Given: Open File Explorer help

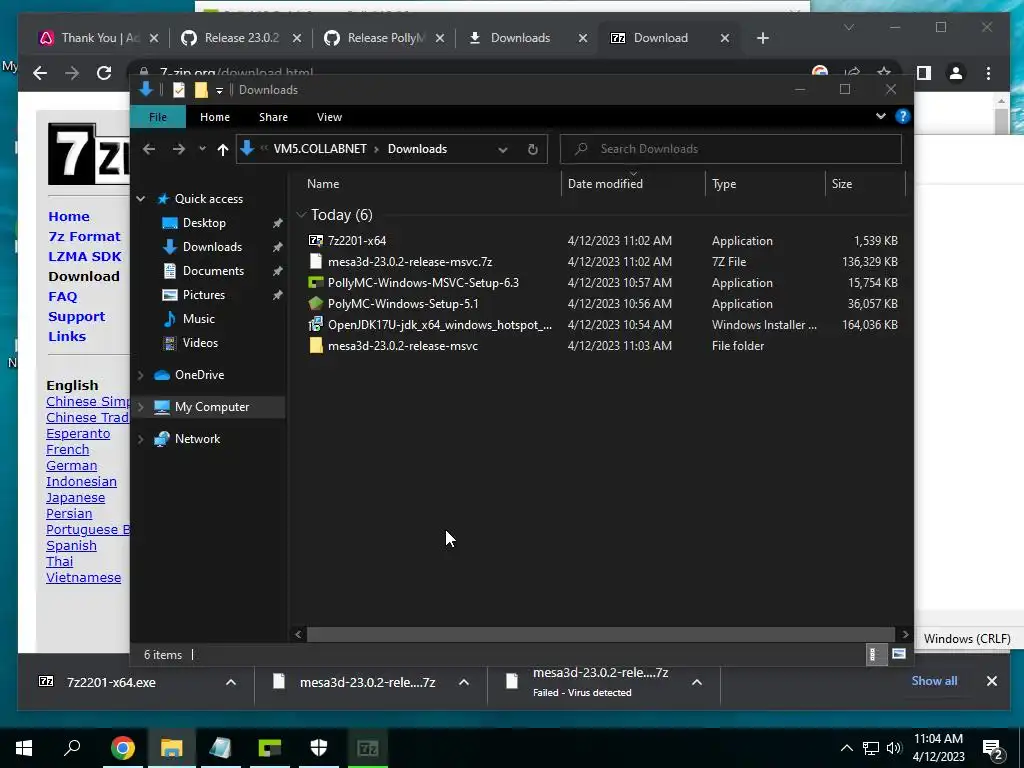Looking at the screenshot, I should (903, 116).
